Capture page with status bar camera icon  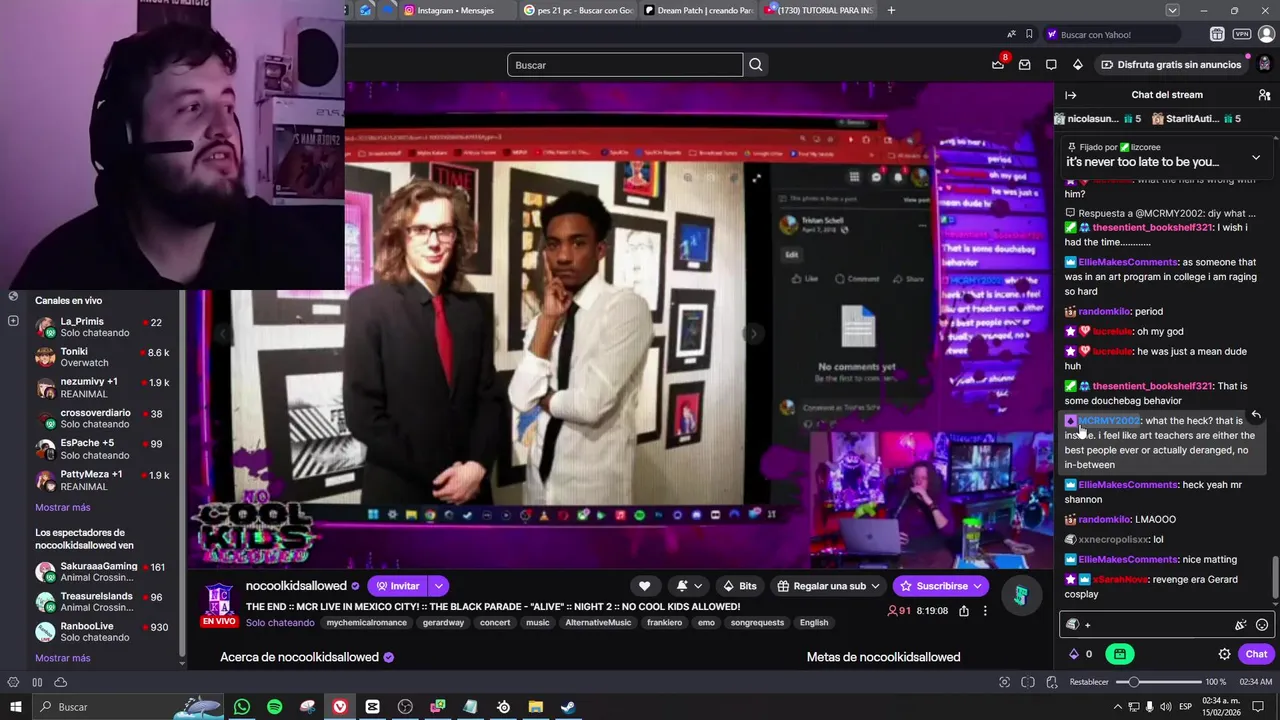point(1004,682)
